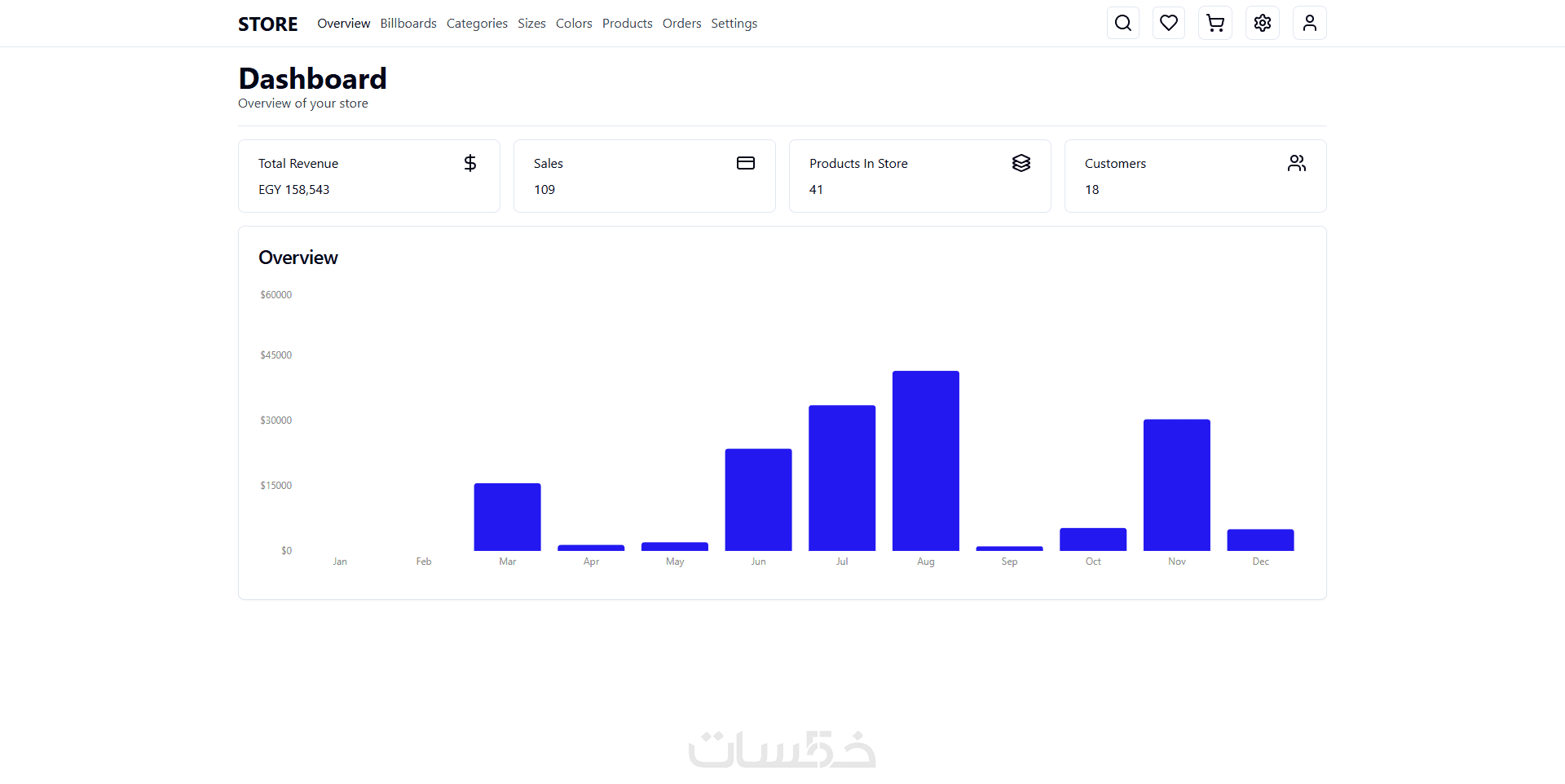Click the Dashboard page heading
This screenshot has height=784, width=1565.
click(x=313, y=79)
